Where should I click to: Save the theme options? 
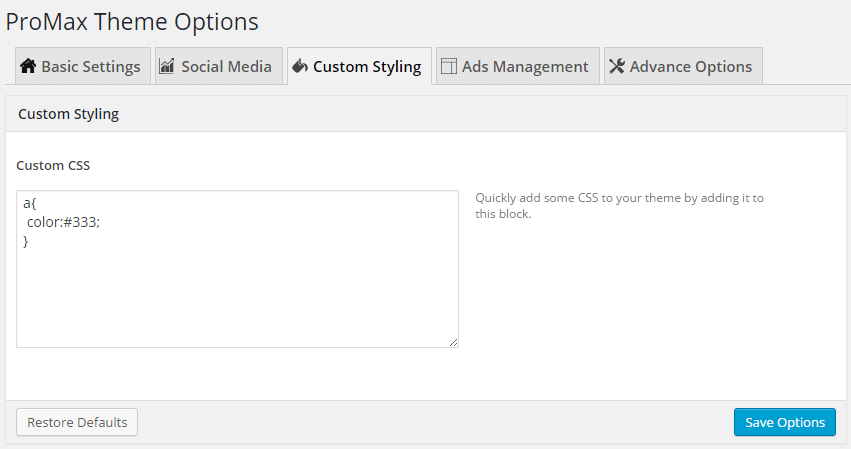point(785,422)
